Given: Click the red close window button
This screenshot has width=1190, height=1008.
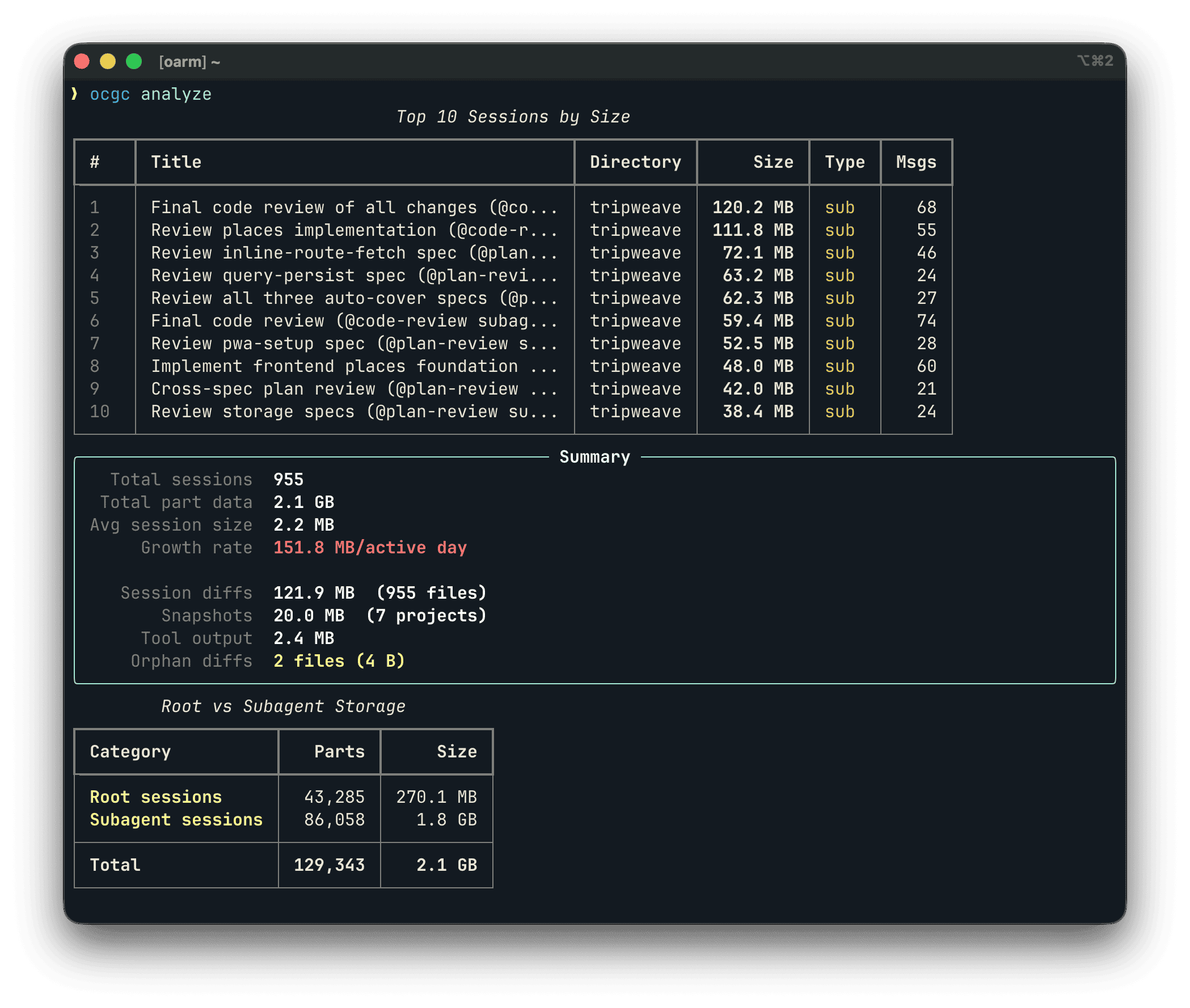Looking at the screenshot, I should click(82, 61).
